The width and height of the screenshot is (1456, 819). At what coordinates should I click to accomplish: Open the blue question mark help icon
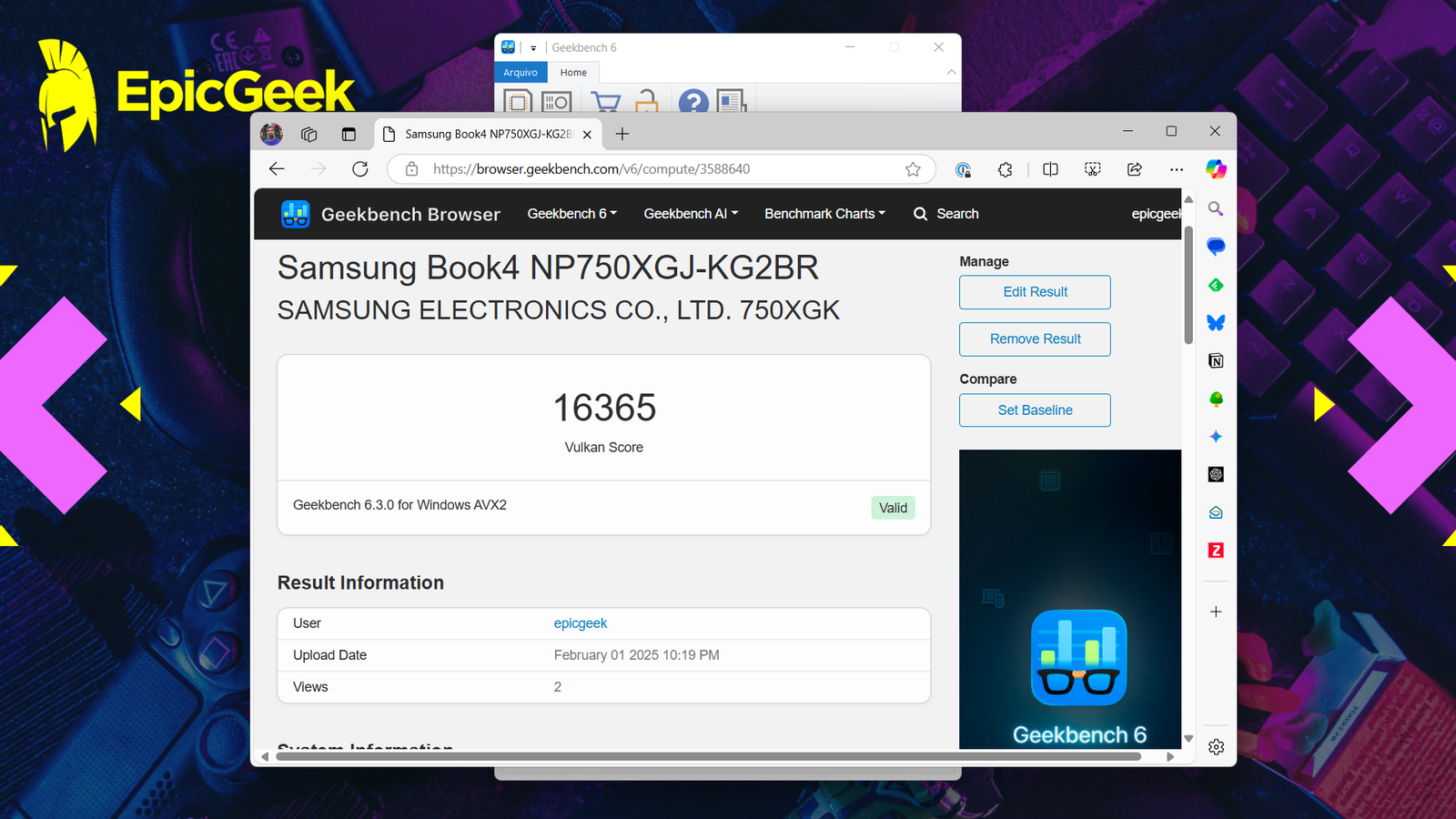click(x=693, y=102)
